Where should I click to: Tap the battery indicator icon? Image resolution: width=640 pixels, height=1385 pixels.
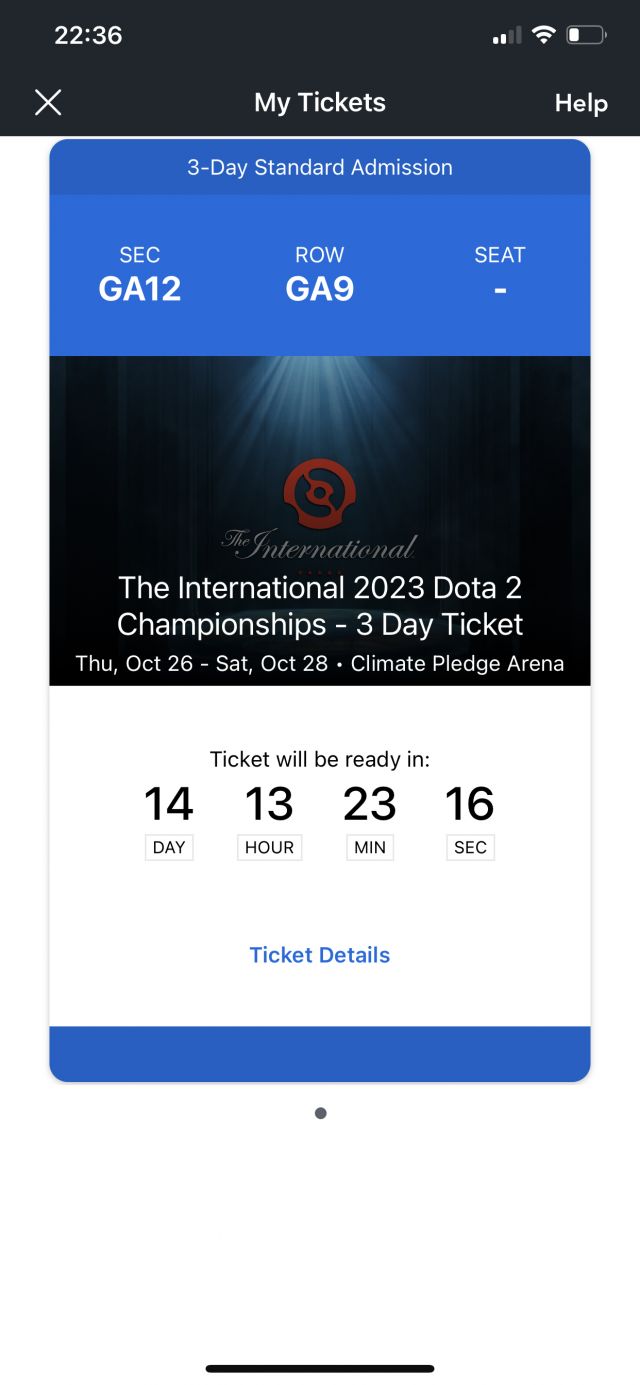click(x=586, y=36)
